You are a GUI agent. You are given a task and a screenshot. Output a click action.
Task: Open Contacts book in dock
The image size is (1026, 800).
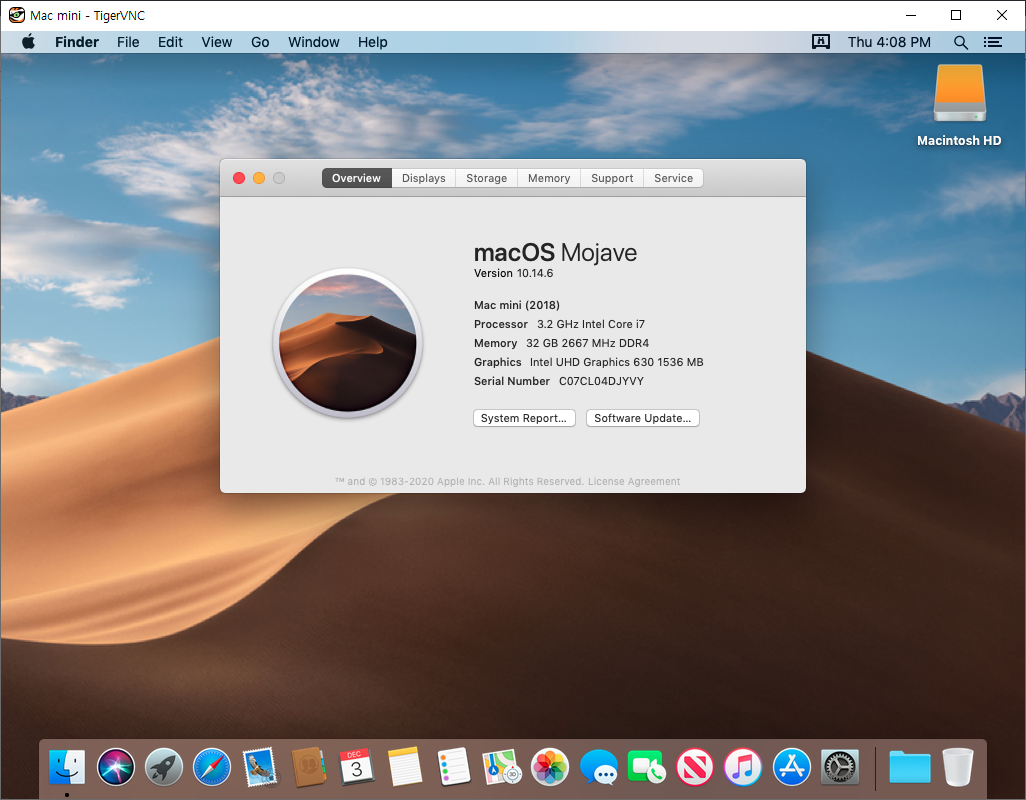point(308,767)
